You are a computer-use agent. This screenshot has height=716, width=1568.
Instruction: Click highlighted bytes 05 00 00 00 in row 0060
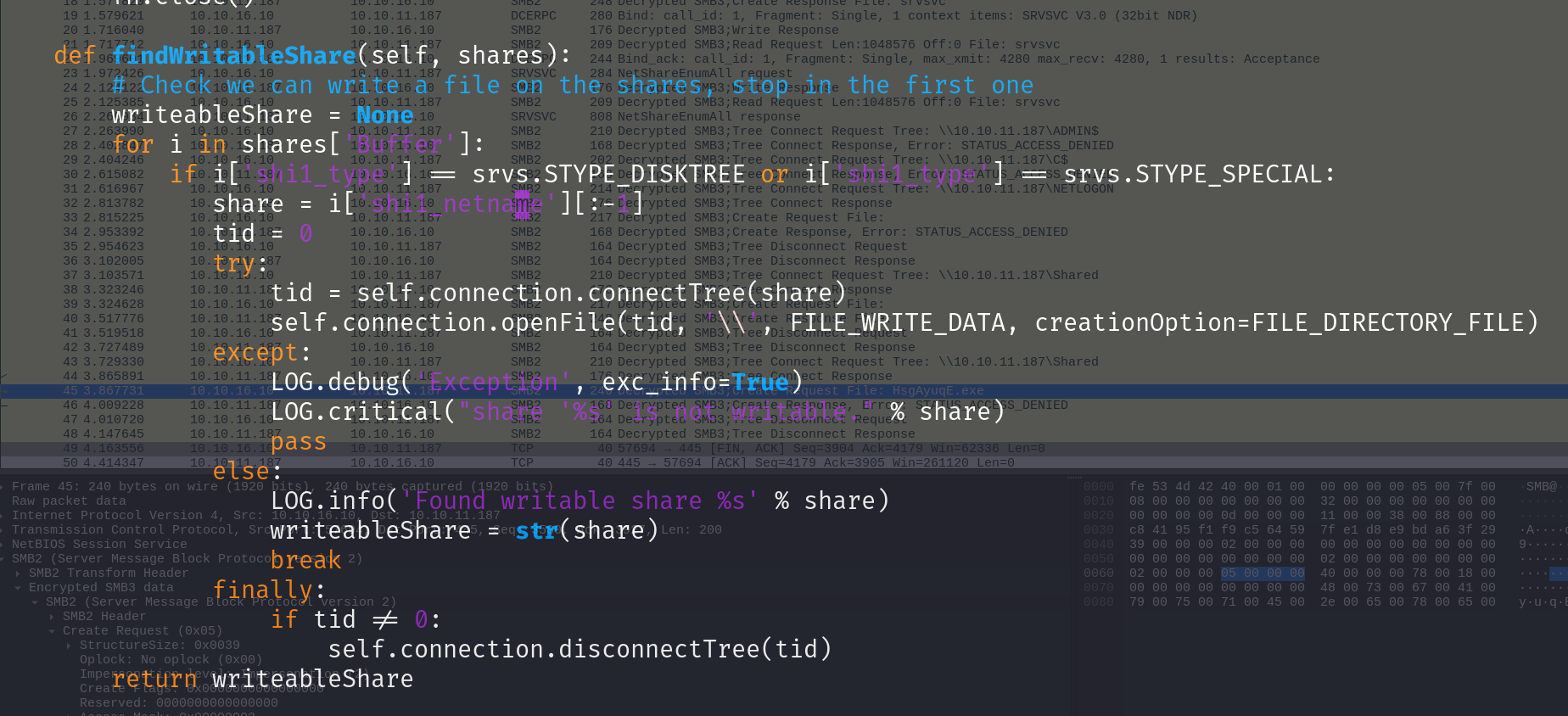(x=1263, y=573)
